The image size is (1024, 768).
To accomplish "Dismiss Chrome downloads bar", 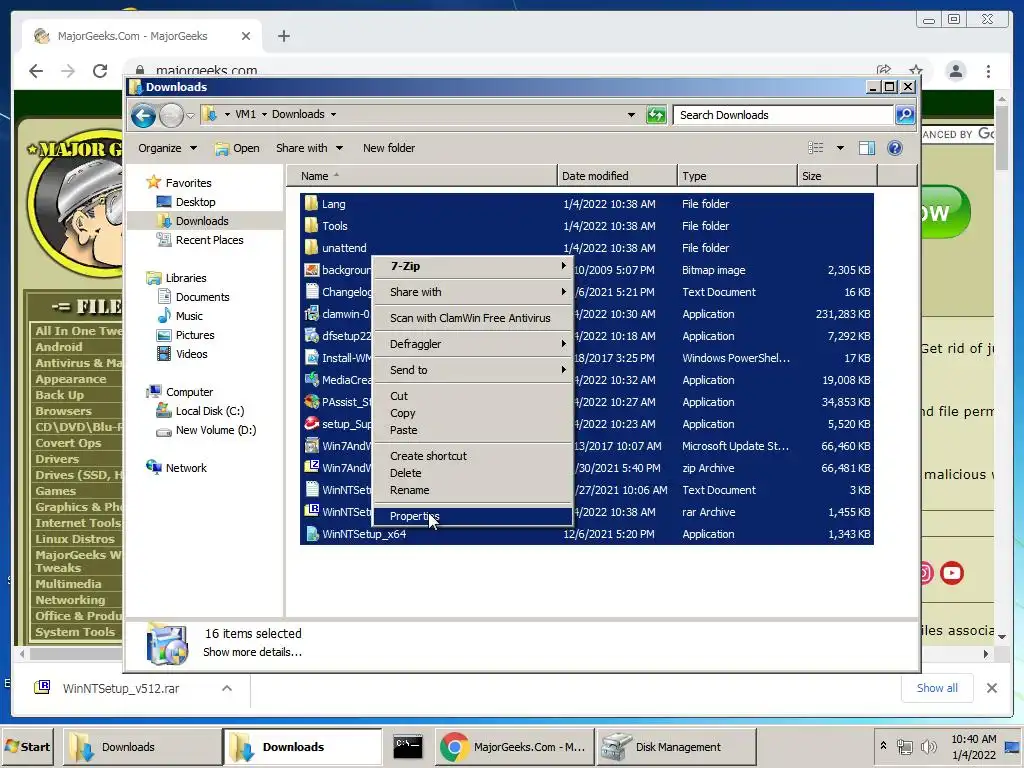I will coord(991,688).
